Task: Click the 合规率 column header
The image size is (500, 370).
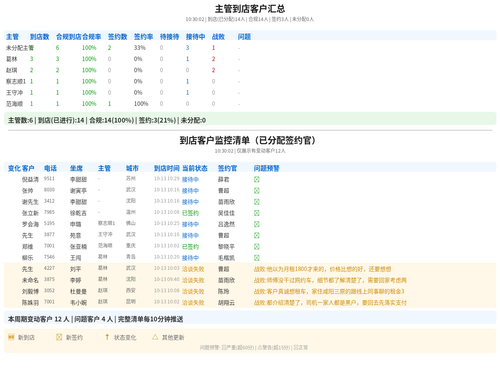Action: click(91, 37)
